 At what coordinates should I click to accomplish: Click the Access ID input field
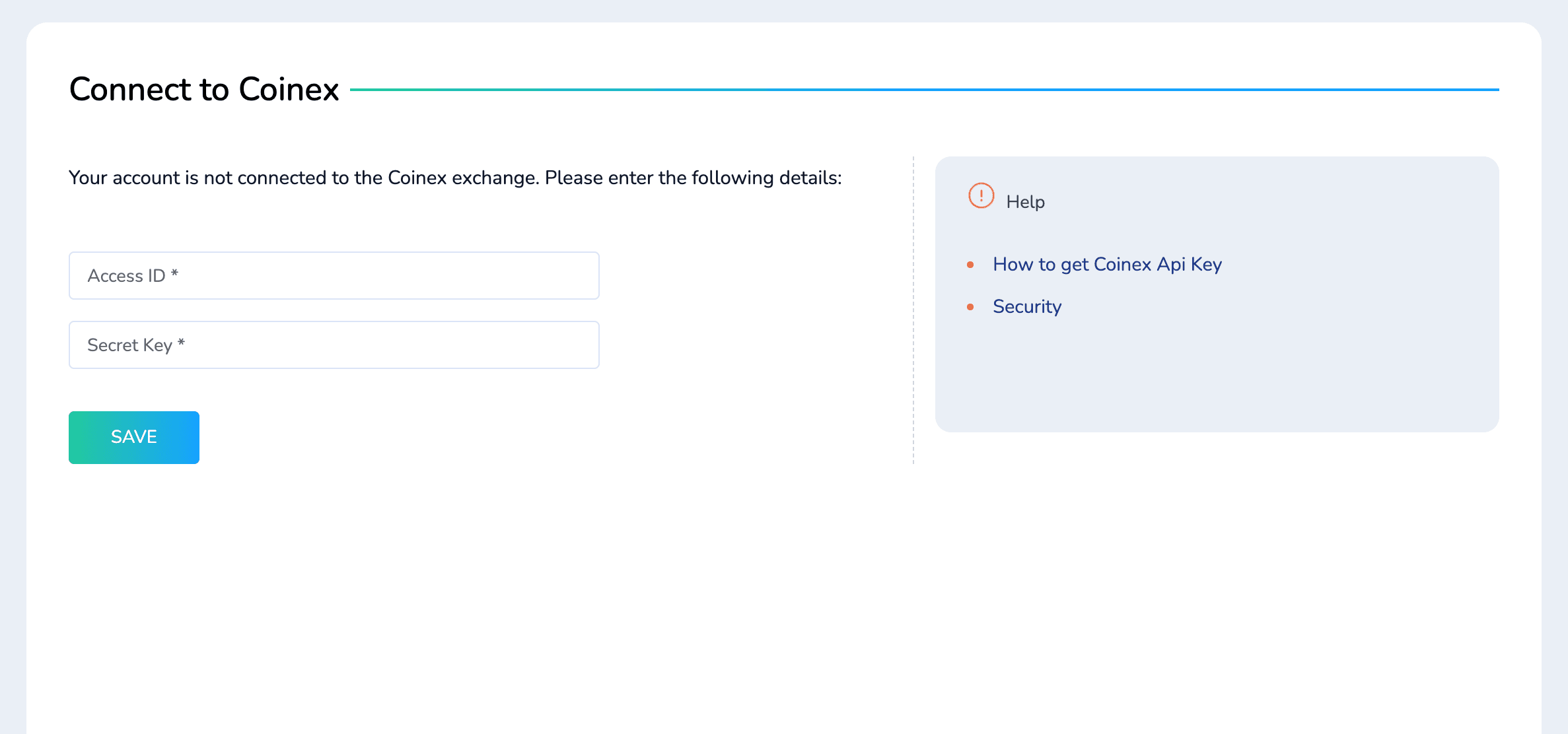(333, 275)
